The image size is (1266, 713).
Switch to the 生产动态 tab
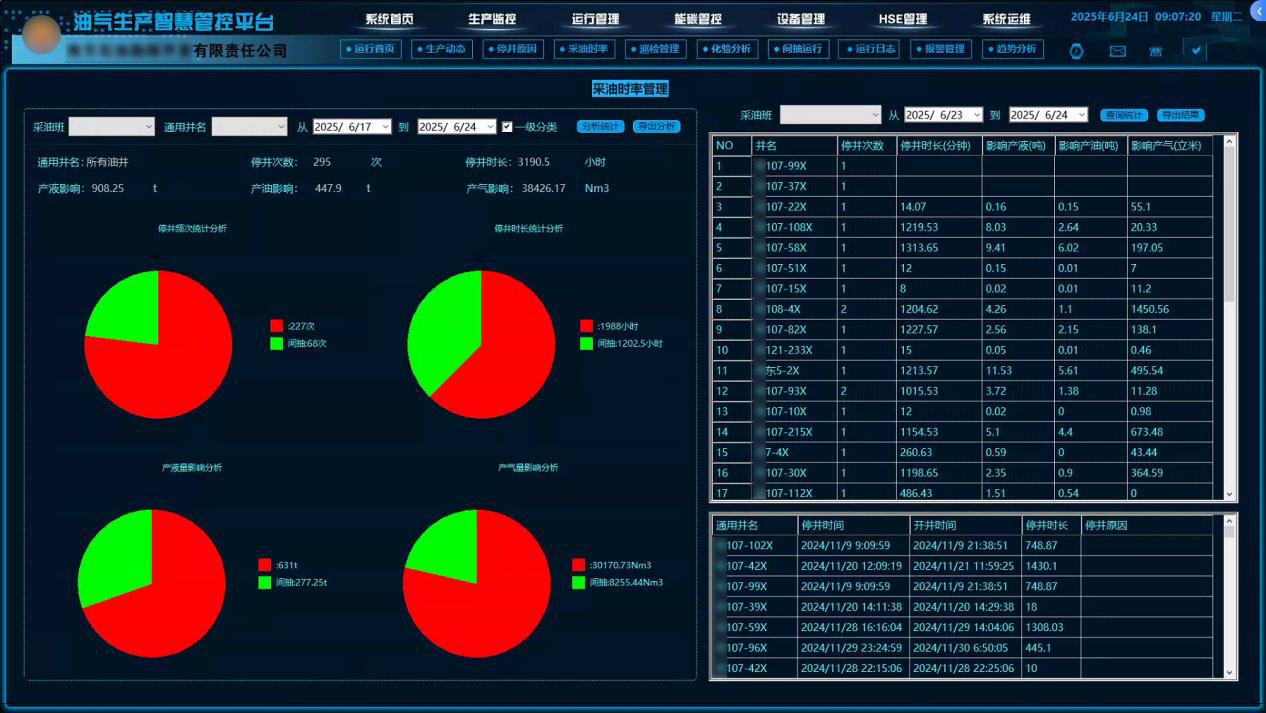(x=441, y=49)
